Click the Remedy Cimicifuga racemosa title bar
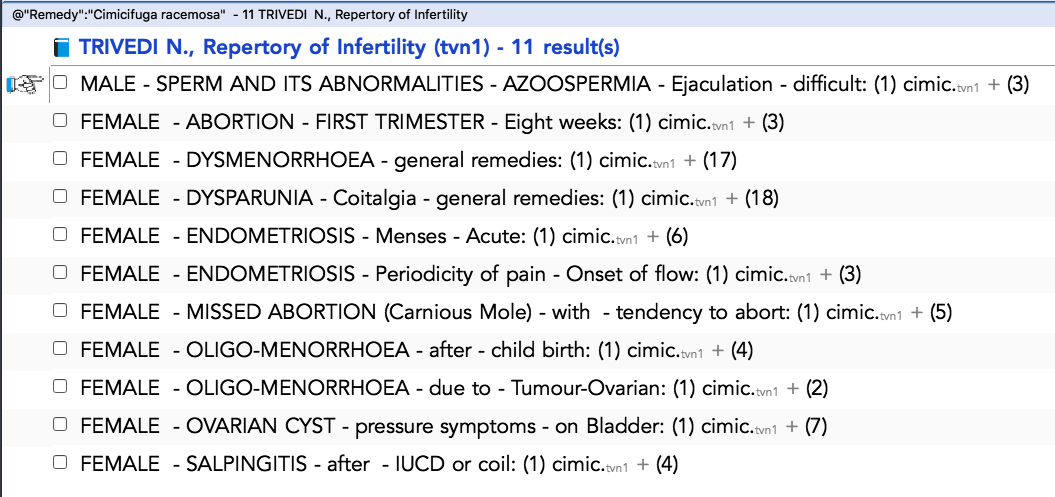1055x497 pixels. (240, 14)
